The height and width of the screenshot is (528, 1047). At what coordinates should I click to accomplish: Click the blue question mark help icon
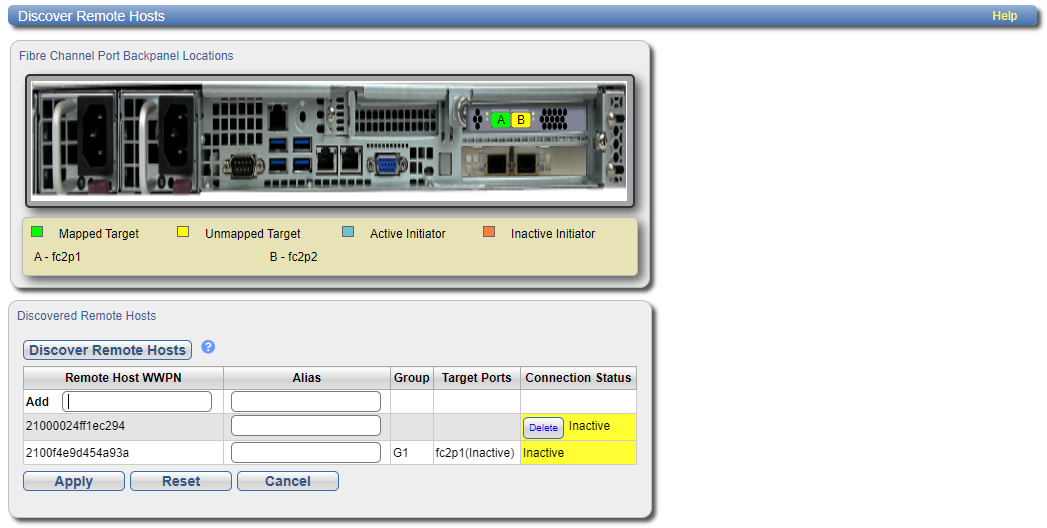[208, 347]
